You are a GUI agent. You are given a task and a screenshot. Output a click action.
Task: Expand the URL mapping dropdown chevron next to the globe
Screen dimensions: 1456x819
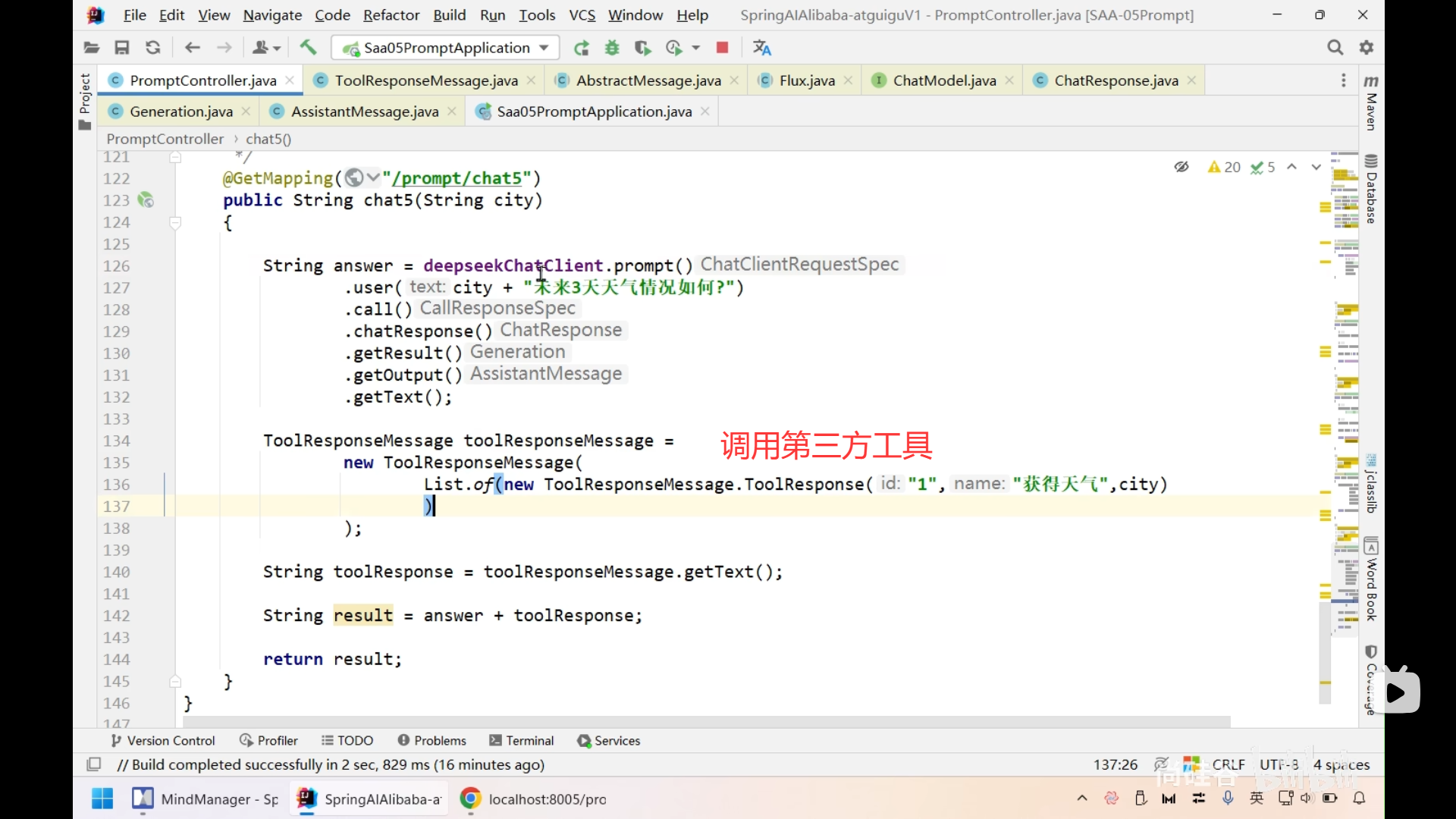click(x=372, y=178)
